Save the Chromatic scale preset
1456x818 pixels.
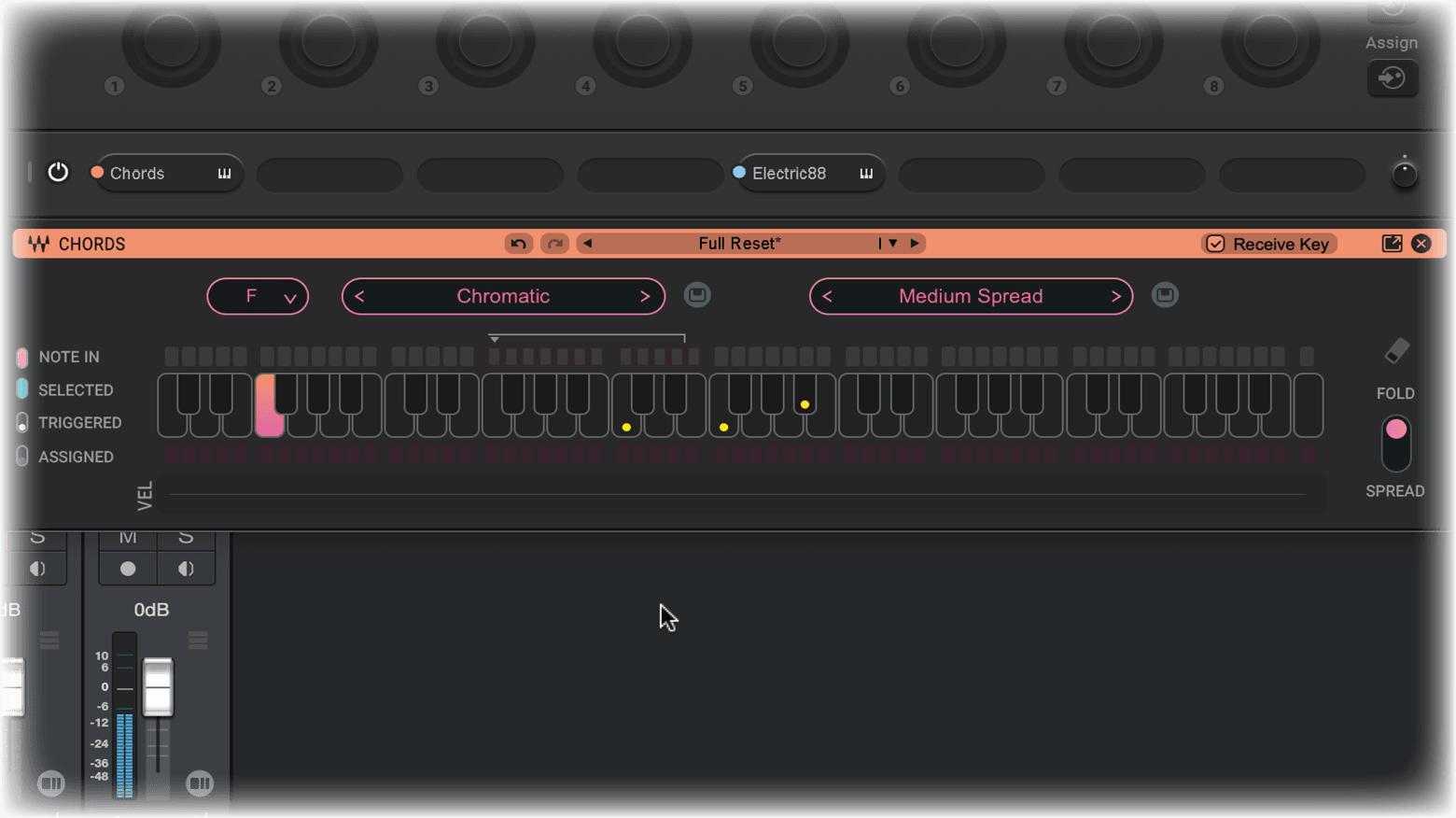pos(697,295)
